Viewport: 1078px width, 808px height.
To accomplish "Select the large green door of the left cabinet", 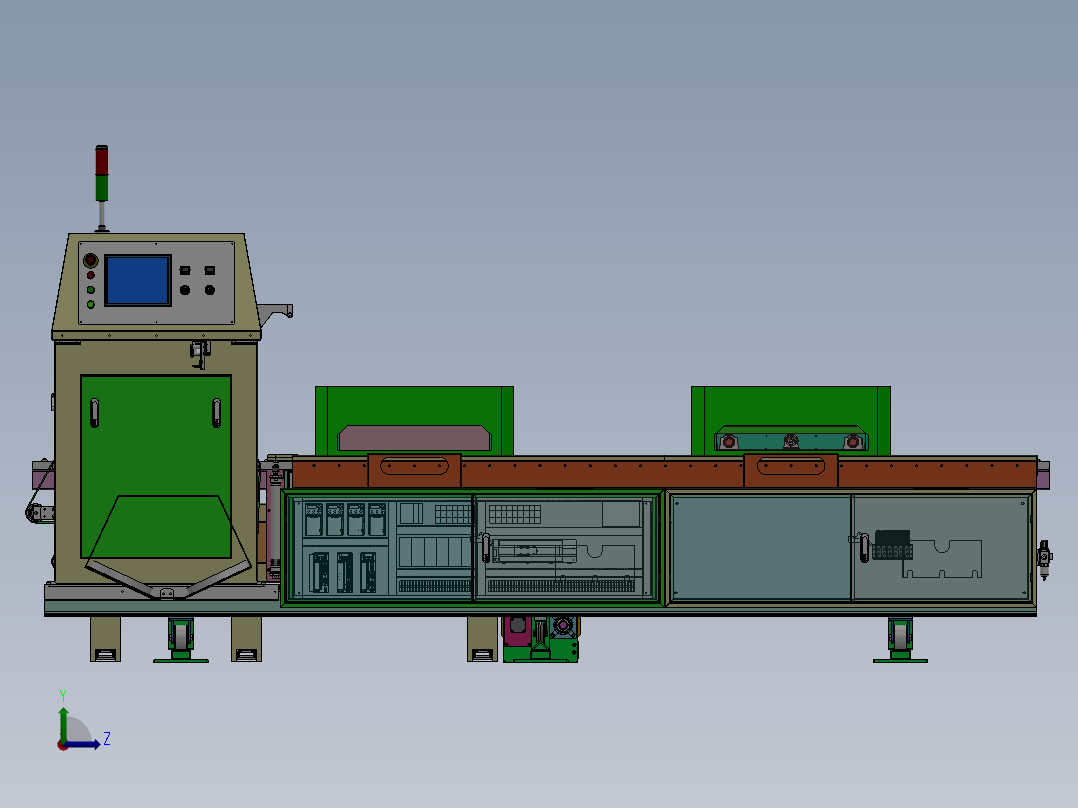I will pyautogui.click(x=156, y=466).
